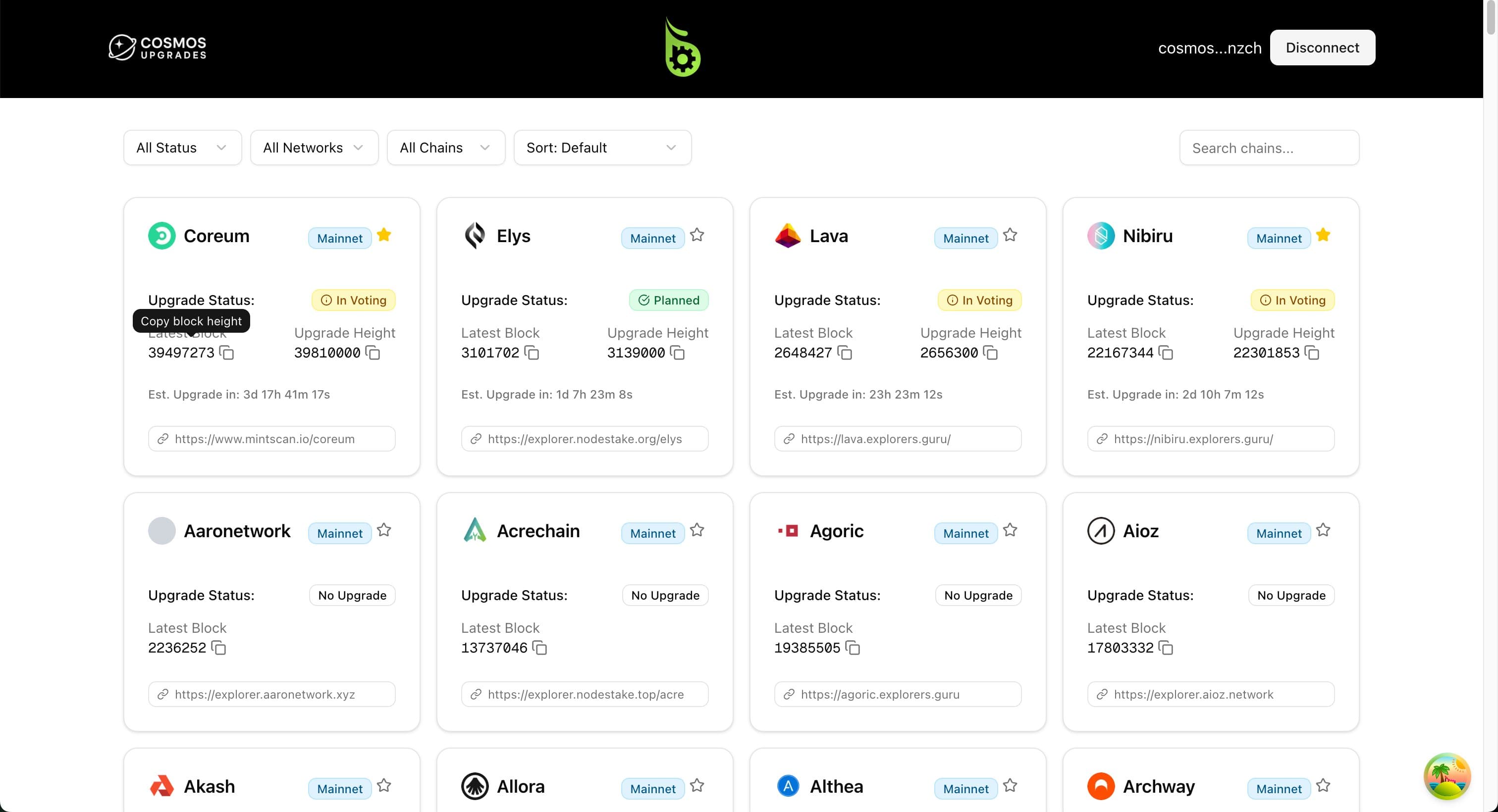Open the explorer.aioz.network link
The image size is (1498, 812).
tap(1211, 694)
